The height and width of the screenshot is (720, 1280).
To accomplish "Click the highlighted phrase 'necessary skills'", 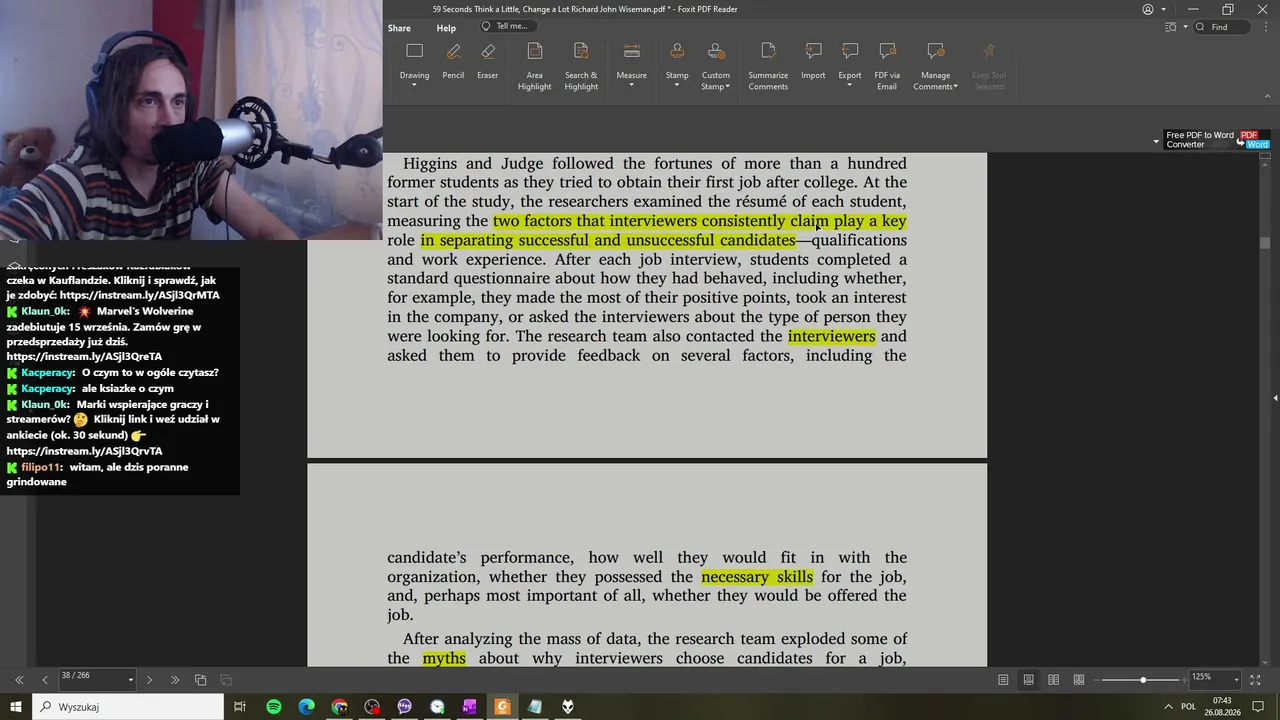I will [x=757, y=577].
